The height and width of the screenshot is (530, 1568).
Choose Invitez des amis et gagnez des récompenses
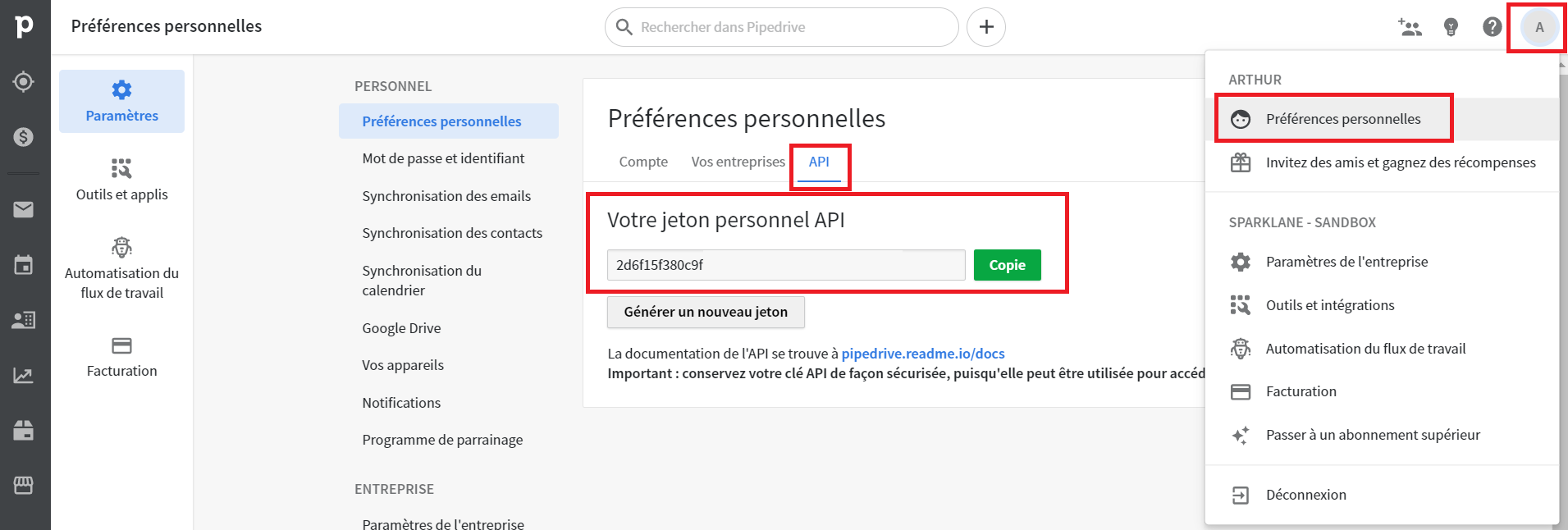(x=1382, y=162)
